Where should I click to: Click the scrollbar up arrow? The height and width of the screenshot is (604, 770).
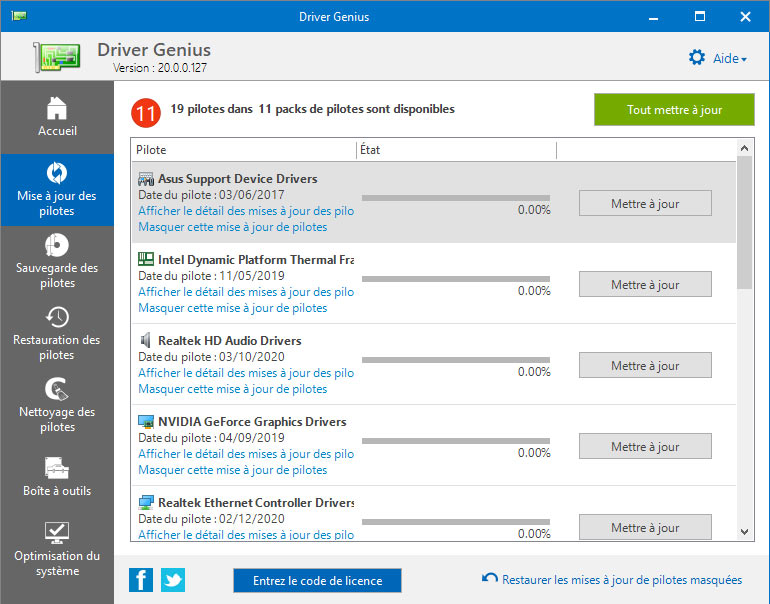pos(744,148)
